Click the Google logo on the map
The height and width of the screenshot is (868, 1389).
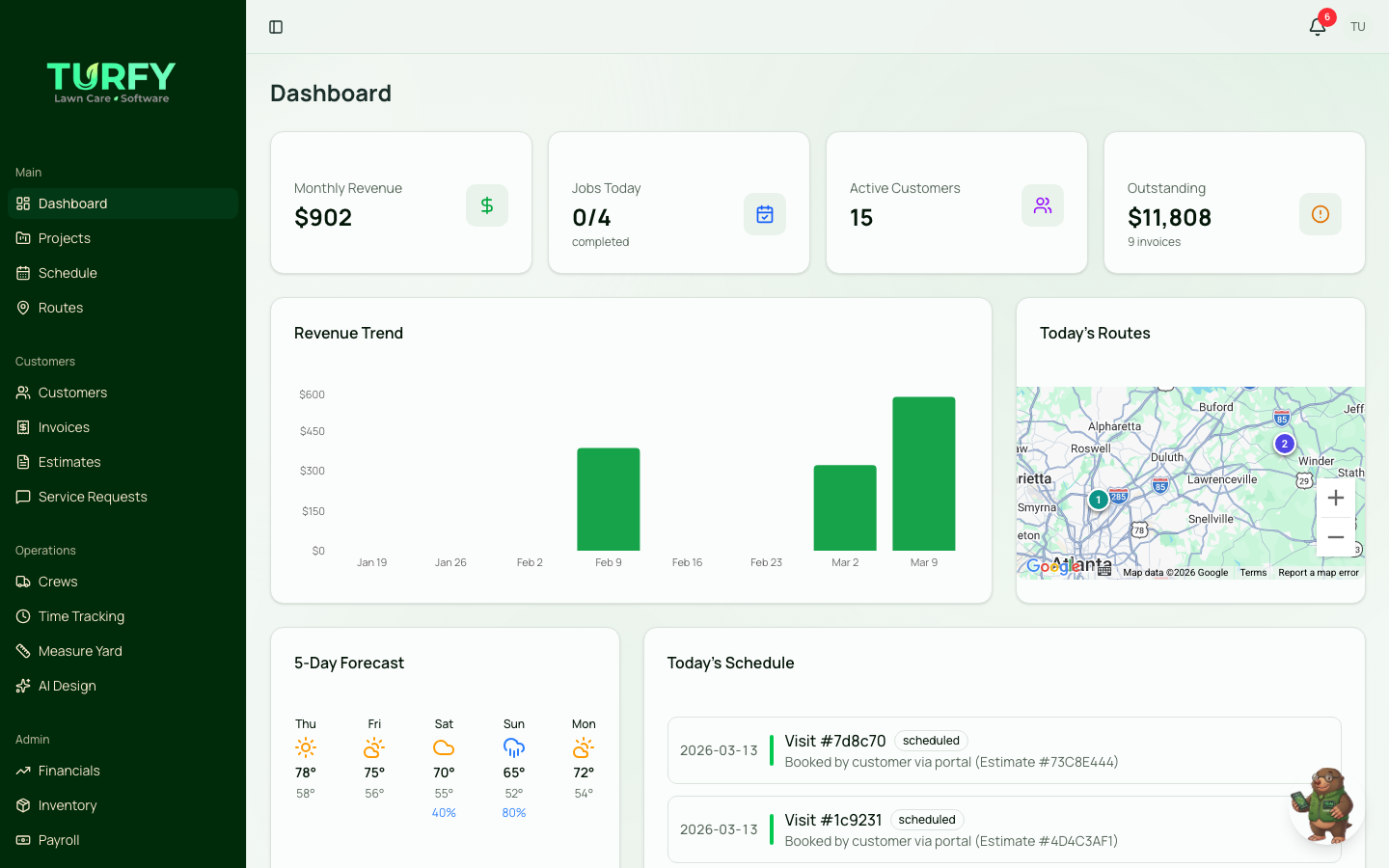tap(1053, 567)
